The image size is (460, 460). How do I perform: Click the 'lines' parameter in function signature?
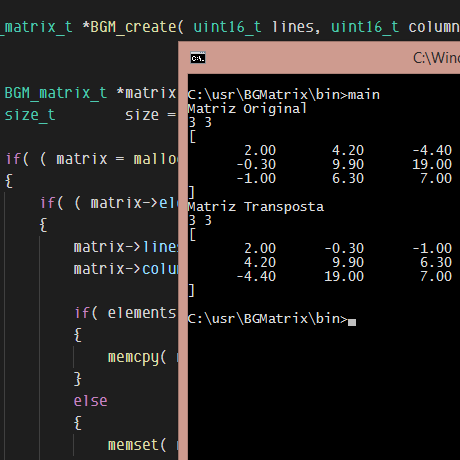click(x=293, y=27)
